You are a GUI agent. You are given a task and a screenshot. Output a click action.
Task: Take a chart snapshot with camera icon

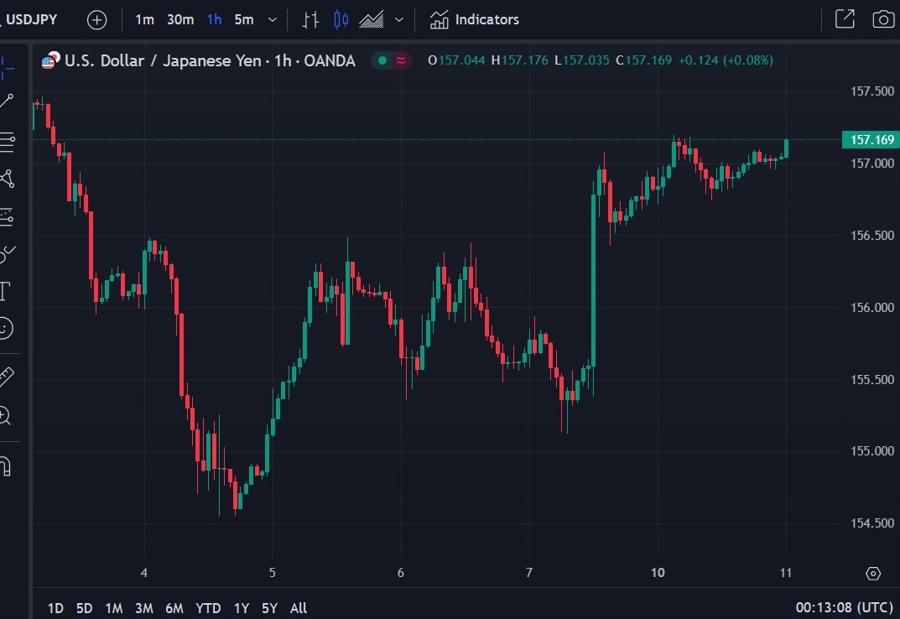(x=882, y=19)
